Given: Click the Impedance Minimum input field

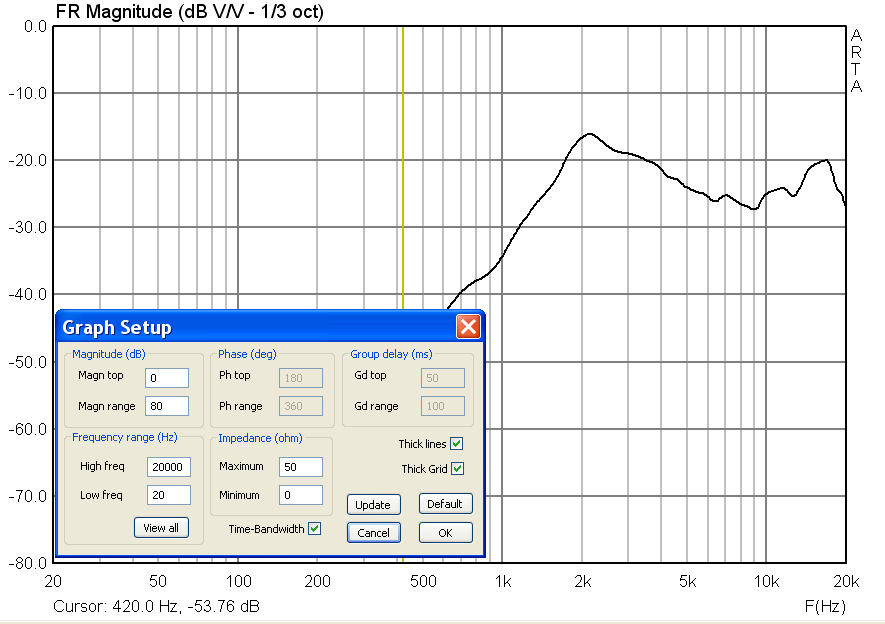Looking at the screenshot, I should coord(301,495).
